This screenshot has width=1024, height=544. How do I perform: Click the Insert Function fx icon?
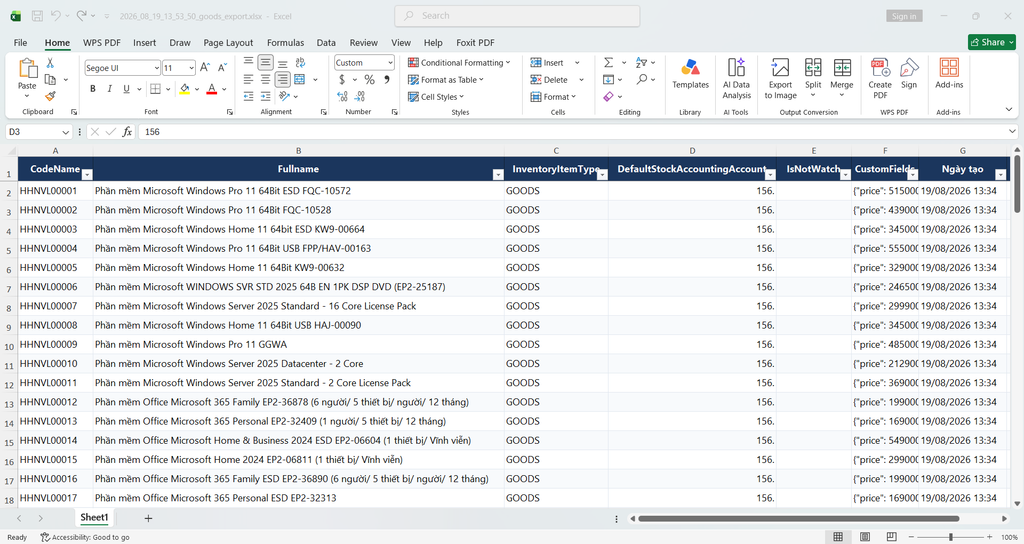(127, 132)
